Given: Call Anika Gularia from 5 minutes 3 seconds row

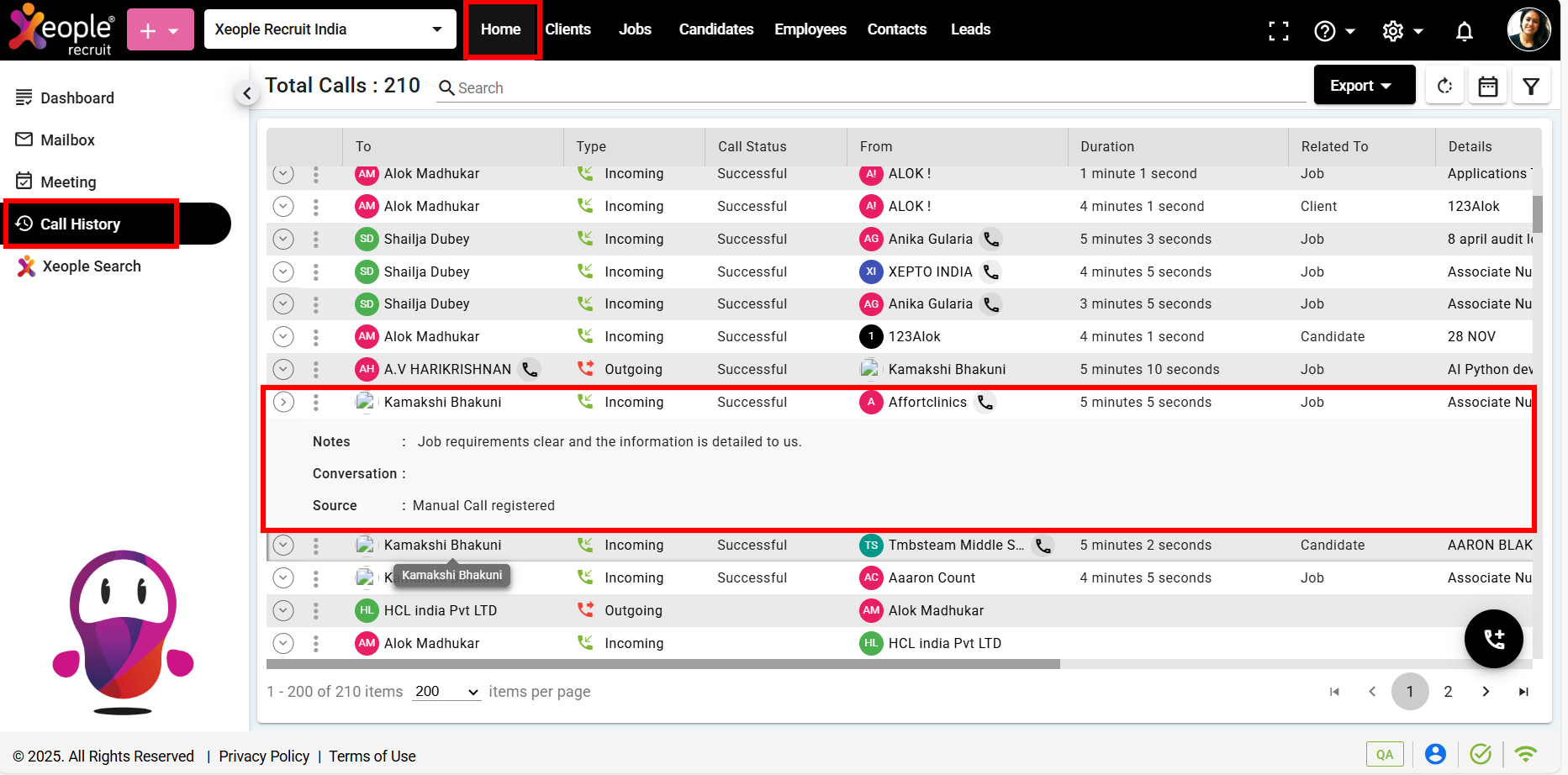Looking at the screenshot, I should 991,240.
